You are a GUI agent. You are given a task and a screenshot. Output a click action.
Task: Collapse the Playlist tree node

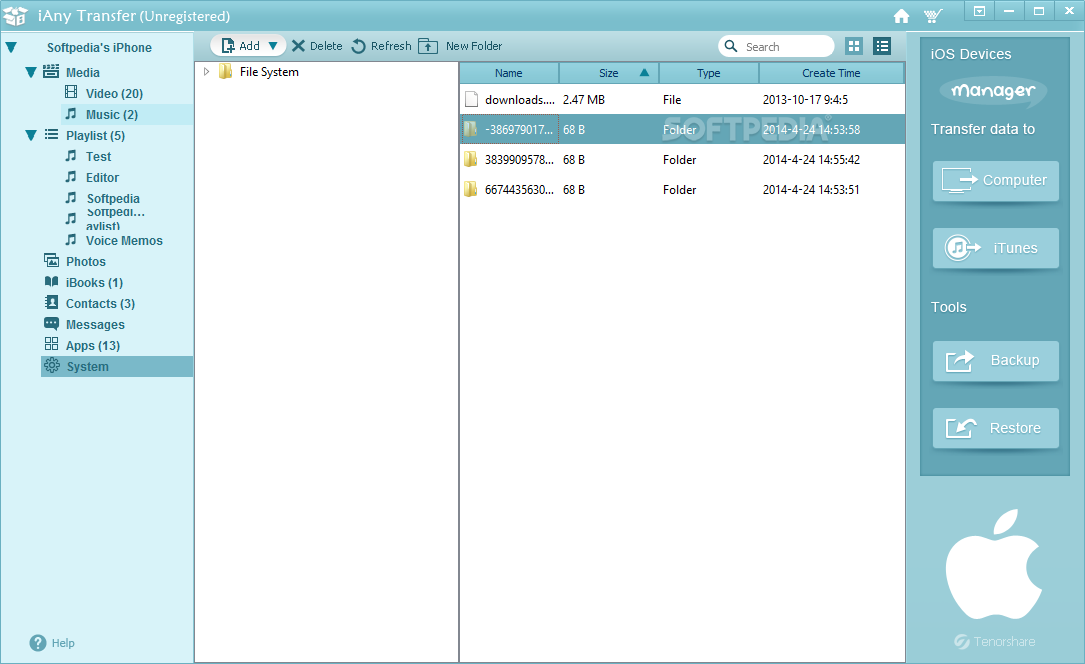coord(30,135)
